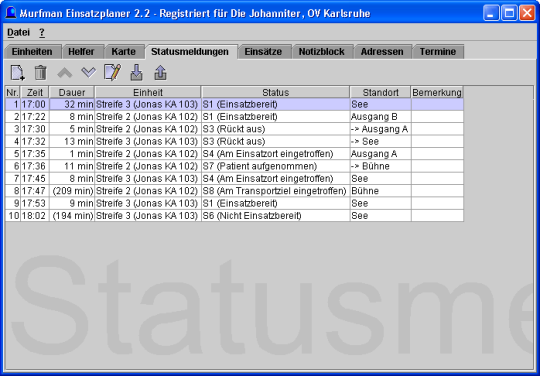Move entry down with the down chevron icon
Viewport: 540px width, 376px height.
click(89, 73)
